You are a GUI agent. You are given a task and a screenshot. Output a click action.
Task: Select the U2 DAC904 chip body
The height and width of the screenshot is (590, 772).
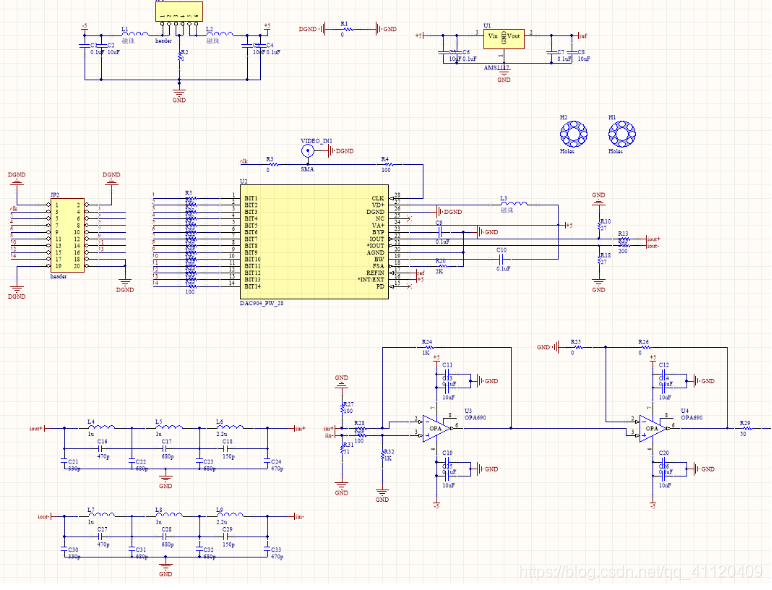(314, 242)
